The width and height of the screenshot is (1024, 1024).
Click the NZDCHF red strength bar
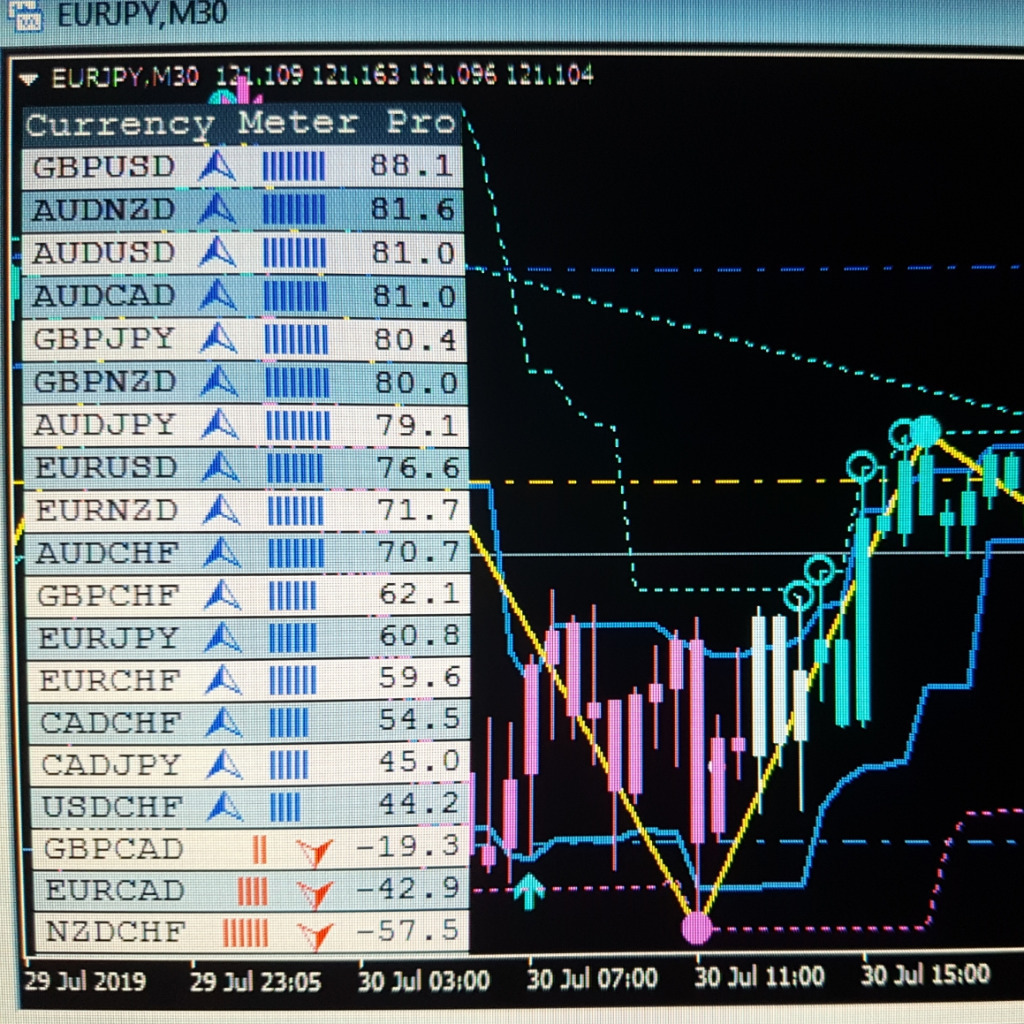coord(245,933)
